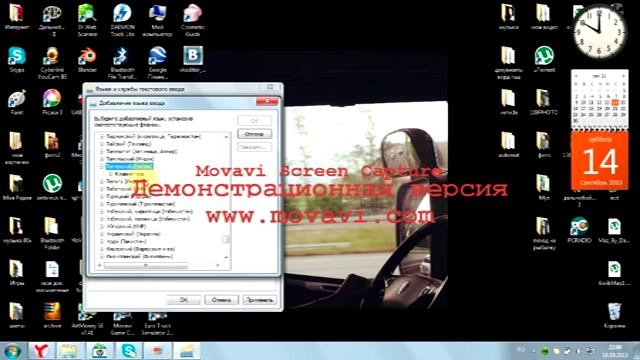Open the Cosmetic Guide shortcut
The image size is (640, 360).
click(x=192, y=20)
